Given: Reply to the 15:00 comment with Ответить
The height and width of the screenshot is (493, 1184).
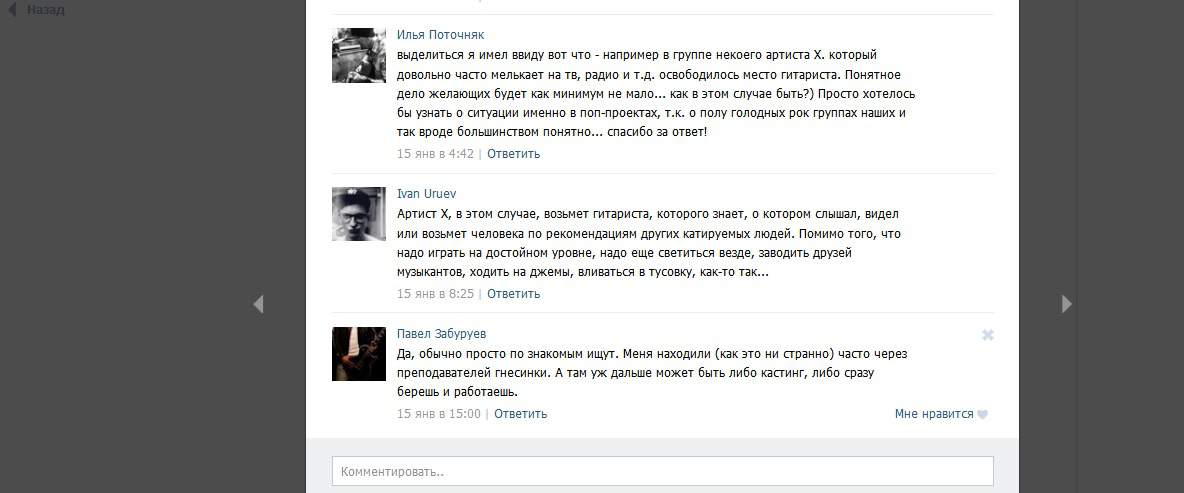Looking at the screenshot, I should coord(520,413).
